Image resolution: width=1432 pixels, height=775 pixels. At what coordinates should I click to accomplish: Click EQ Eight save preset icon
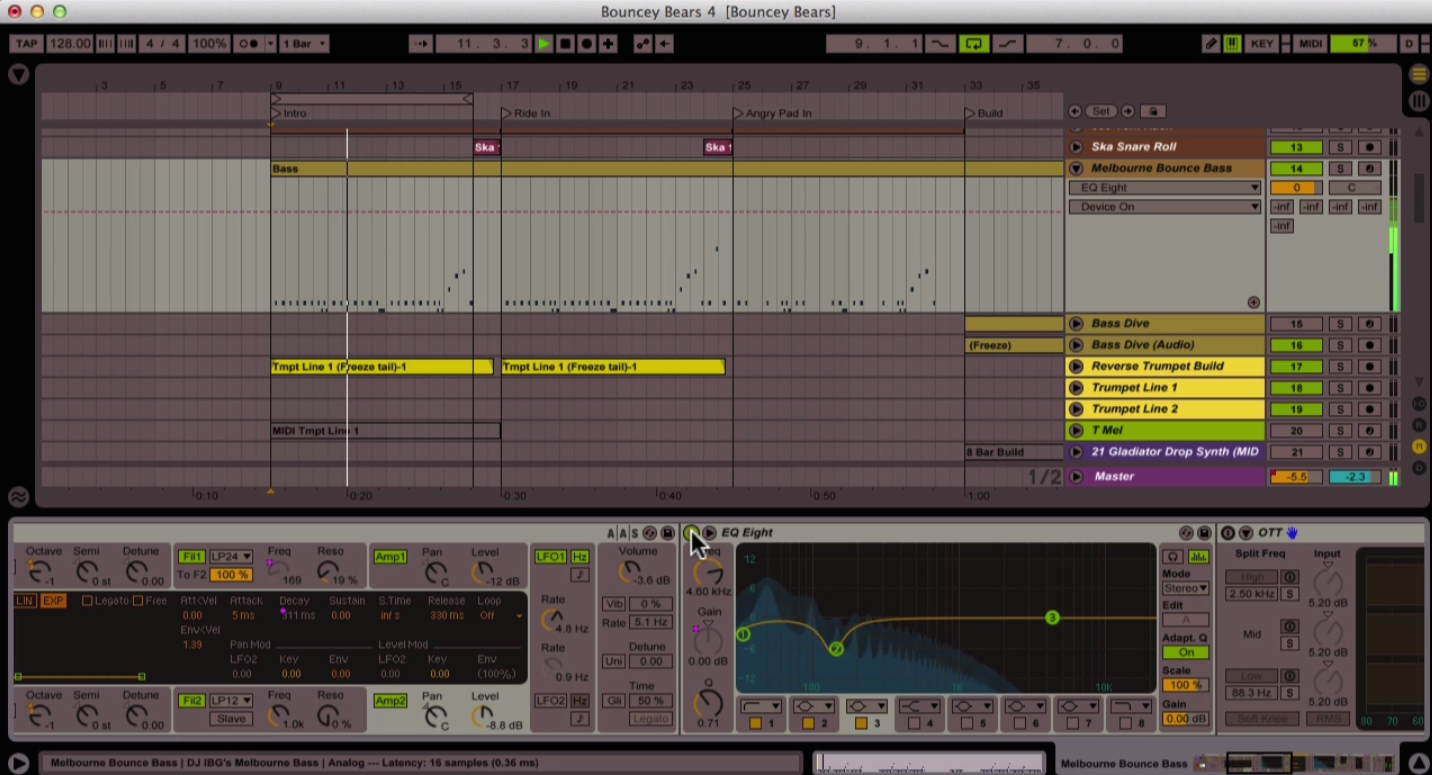1204,533
